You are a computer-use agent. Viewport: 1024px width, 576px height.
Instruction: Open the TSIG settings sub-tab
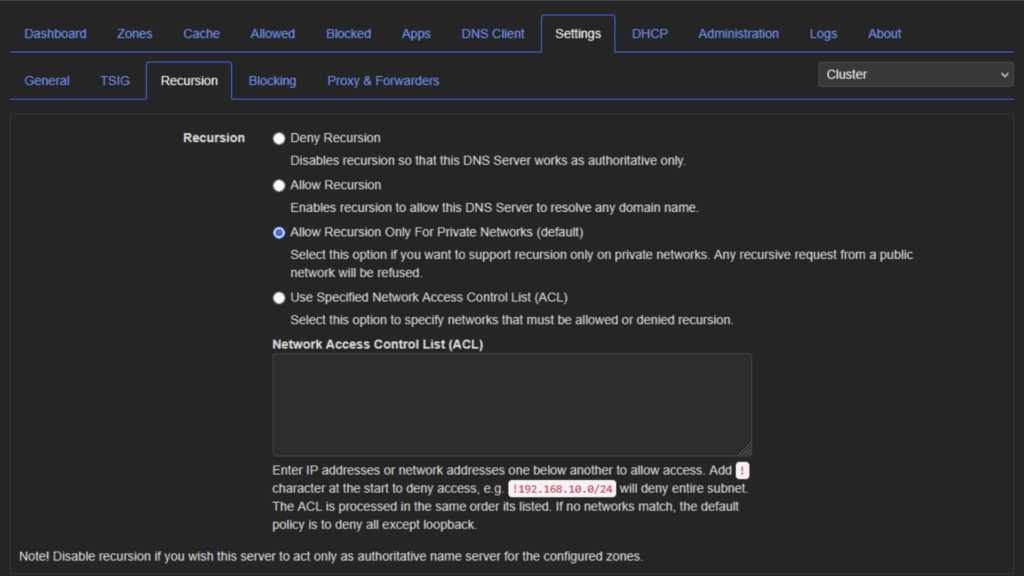point(115,80)
